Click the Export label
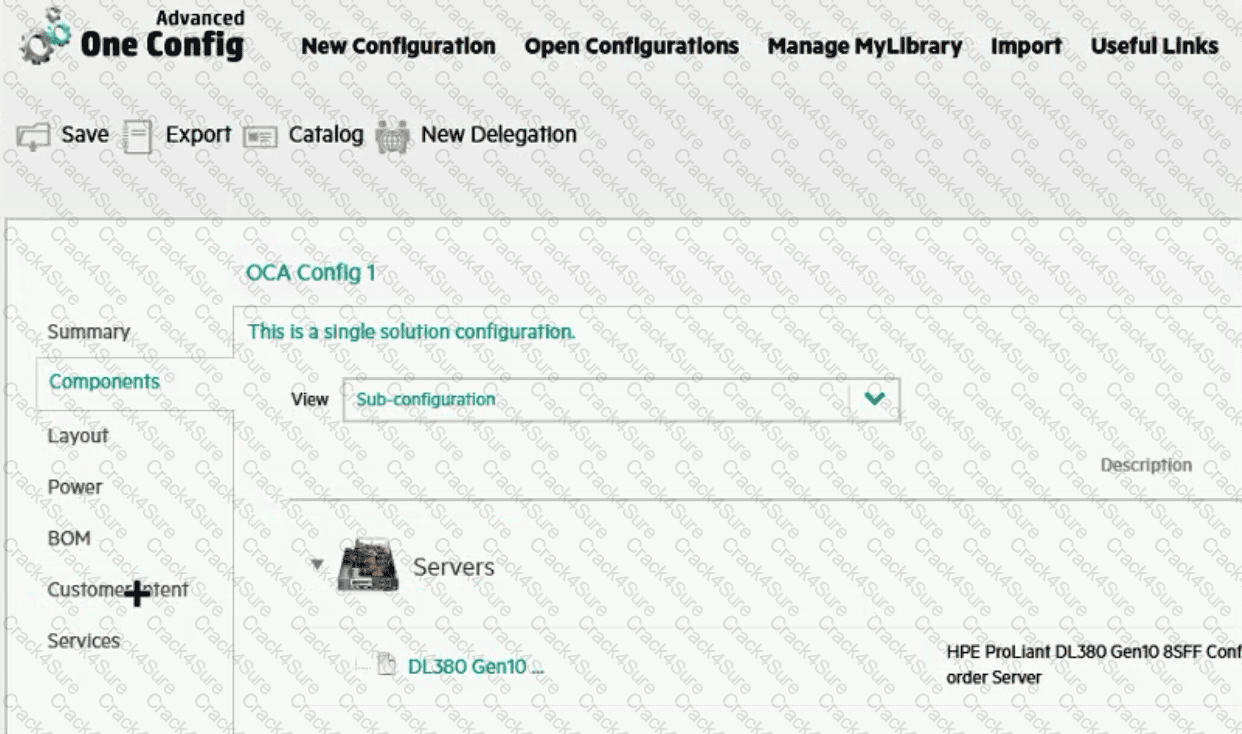Screen dimensions: 1242x734 click(198, 134)
